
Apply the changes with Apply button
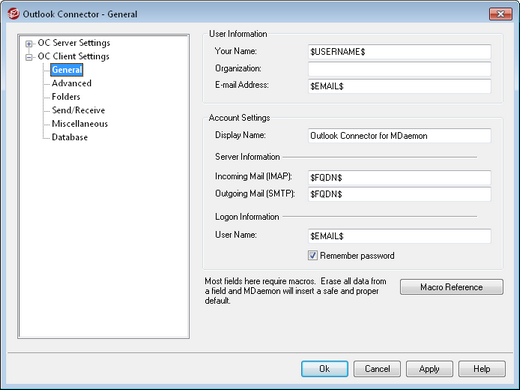click(x=429, y=369)
